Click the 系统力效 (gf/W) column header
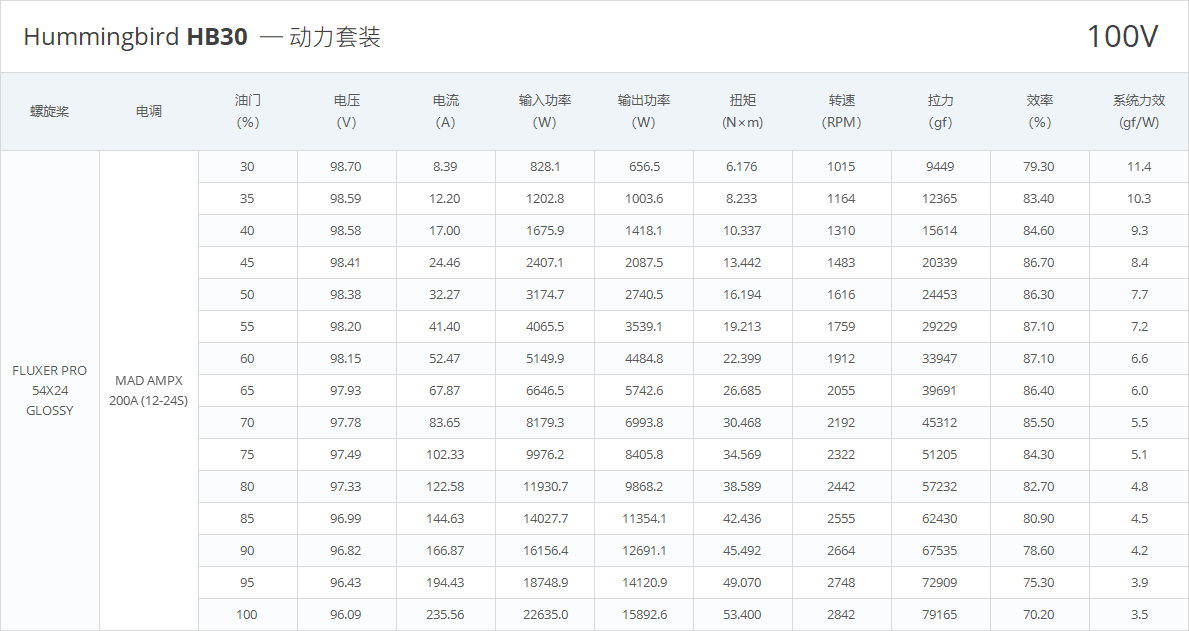1189x631 pixels. (1139, 111)
